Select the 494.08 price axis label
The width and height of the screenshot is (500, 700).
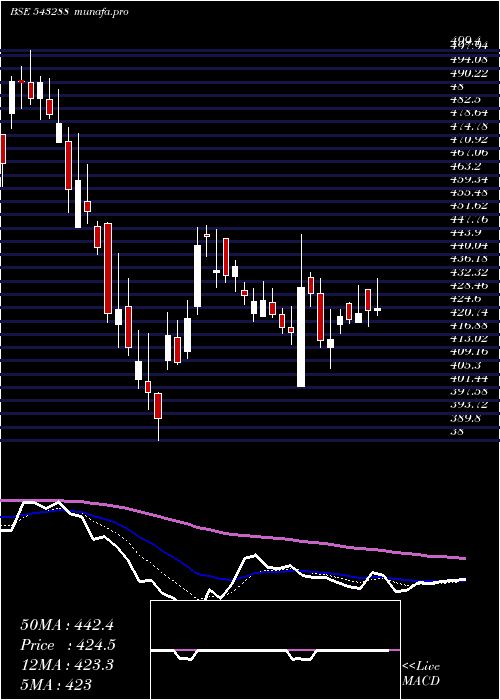coord(469,59)
